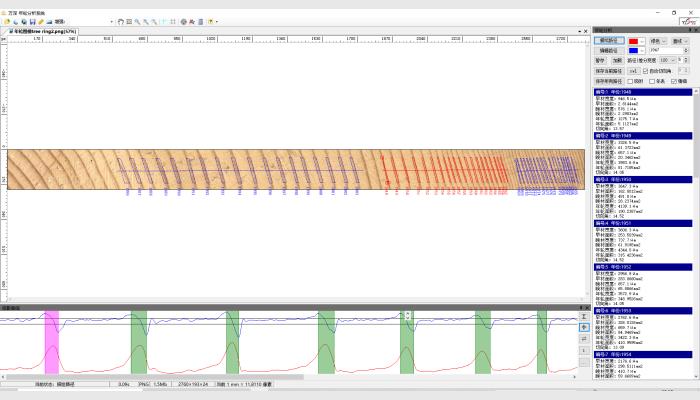Click the first new-file toolbar icon
This screenshot has height=400, width=700.
click(6, 20)
